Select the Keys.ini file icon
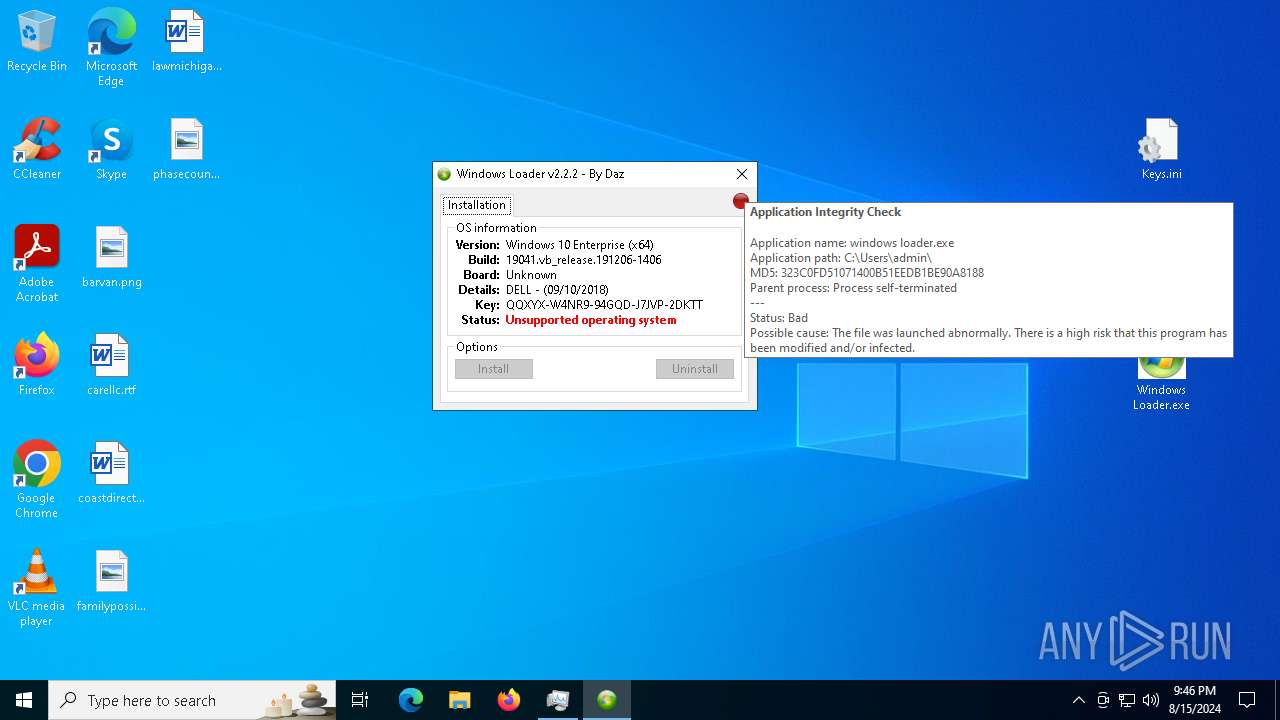This screenshot has height=720, width=1280. click(1161, 149)
